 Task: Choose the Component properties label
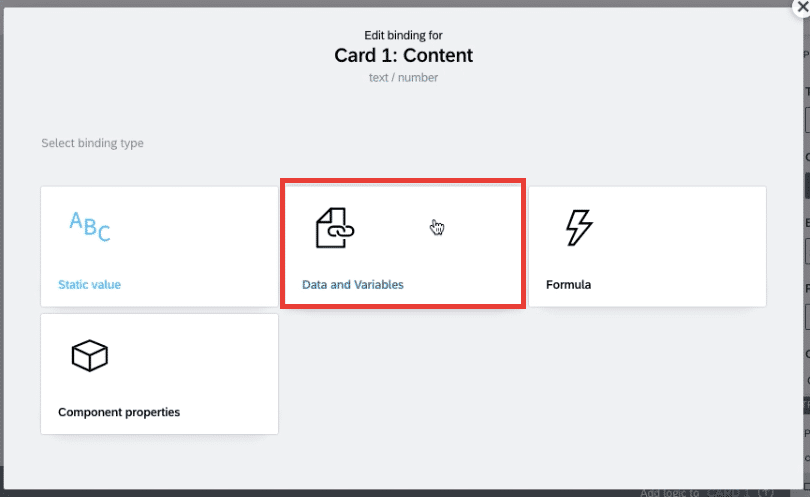click(119, 412)
